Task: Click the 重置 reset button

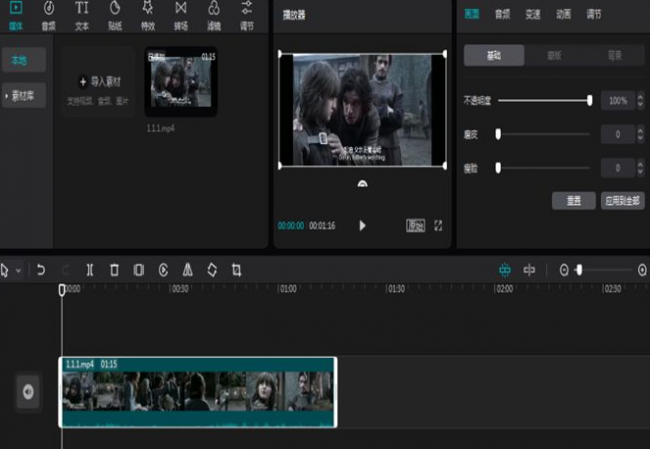Action: (x=574, y=201)
